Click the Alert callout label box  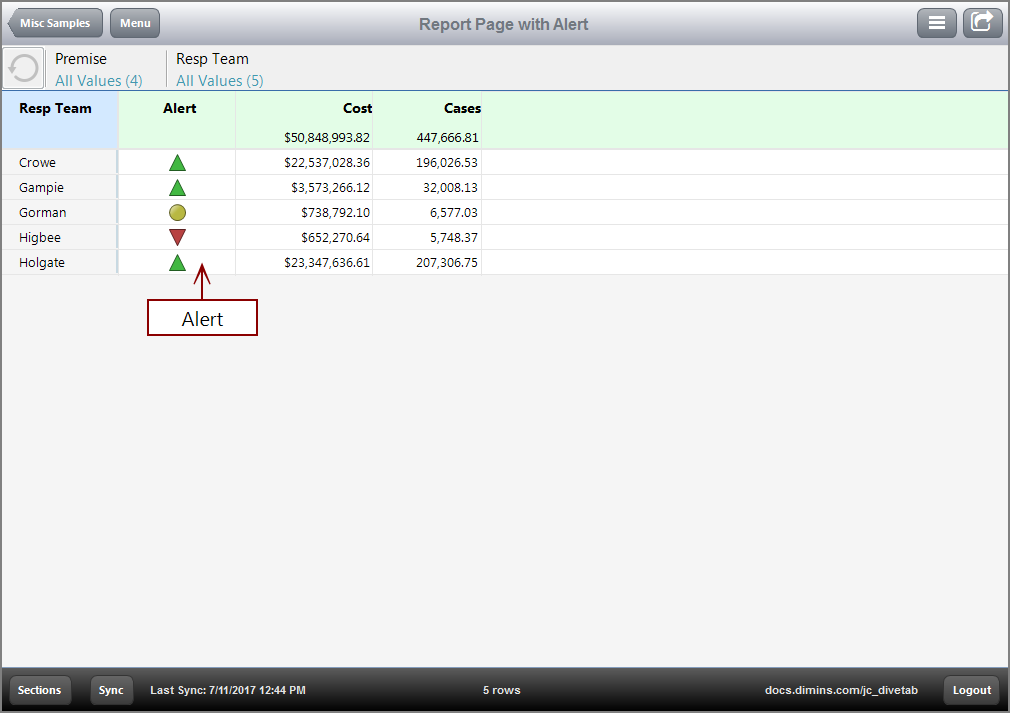point(202,317)
